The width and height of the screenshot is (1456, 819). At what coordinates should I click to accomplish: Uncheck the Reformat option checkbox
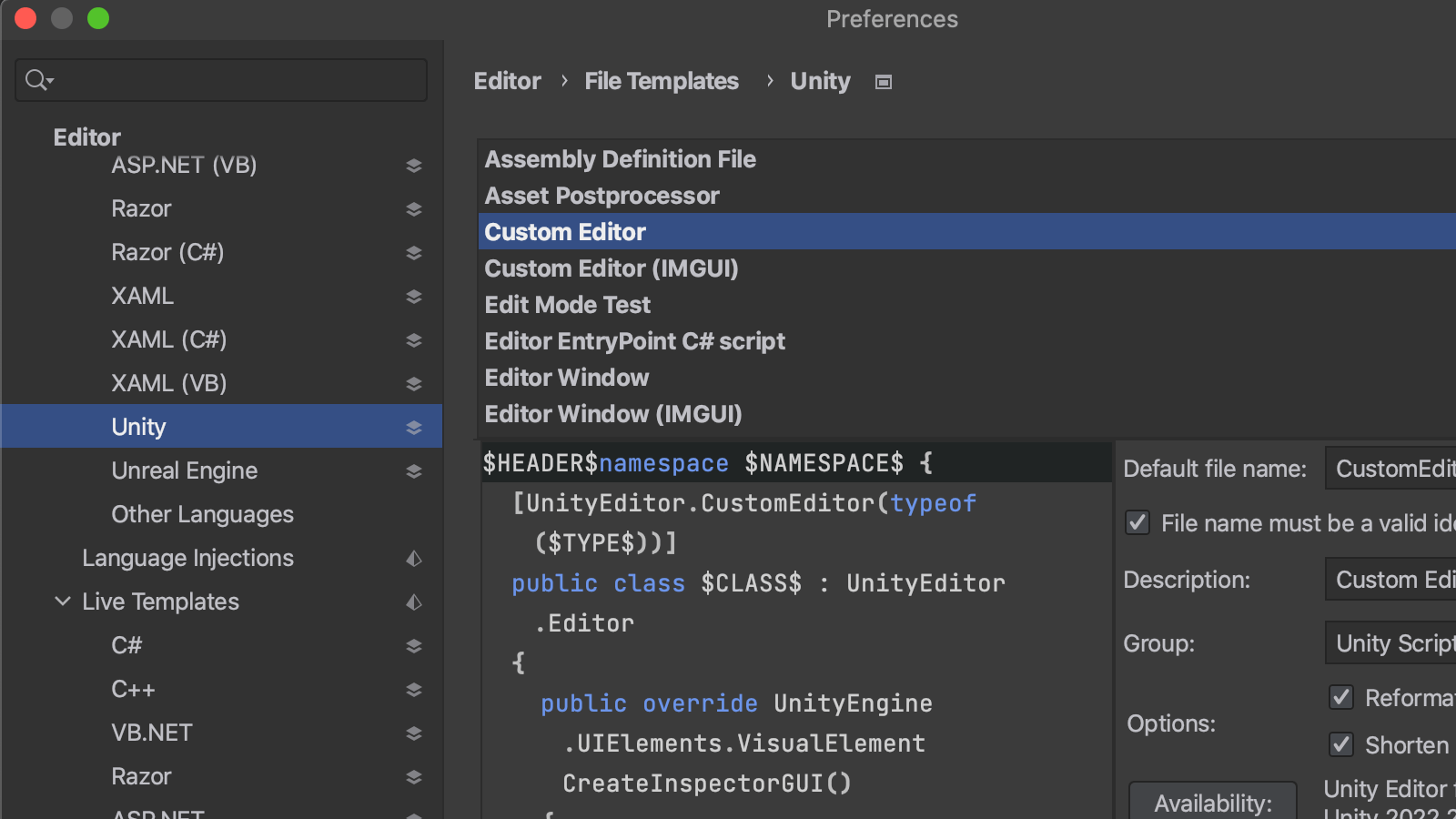[x=1341, y=697]
